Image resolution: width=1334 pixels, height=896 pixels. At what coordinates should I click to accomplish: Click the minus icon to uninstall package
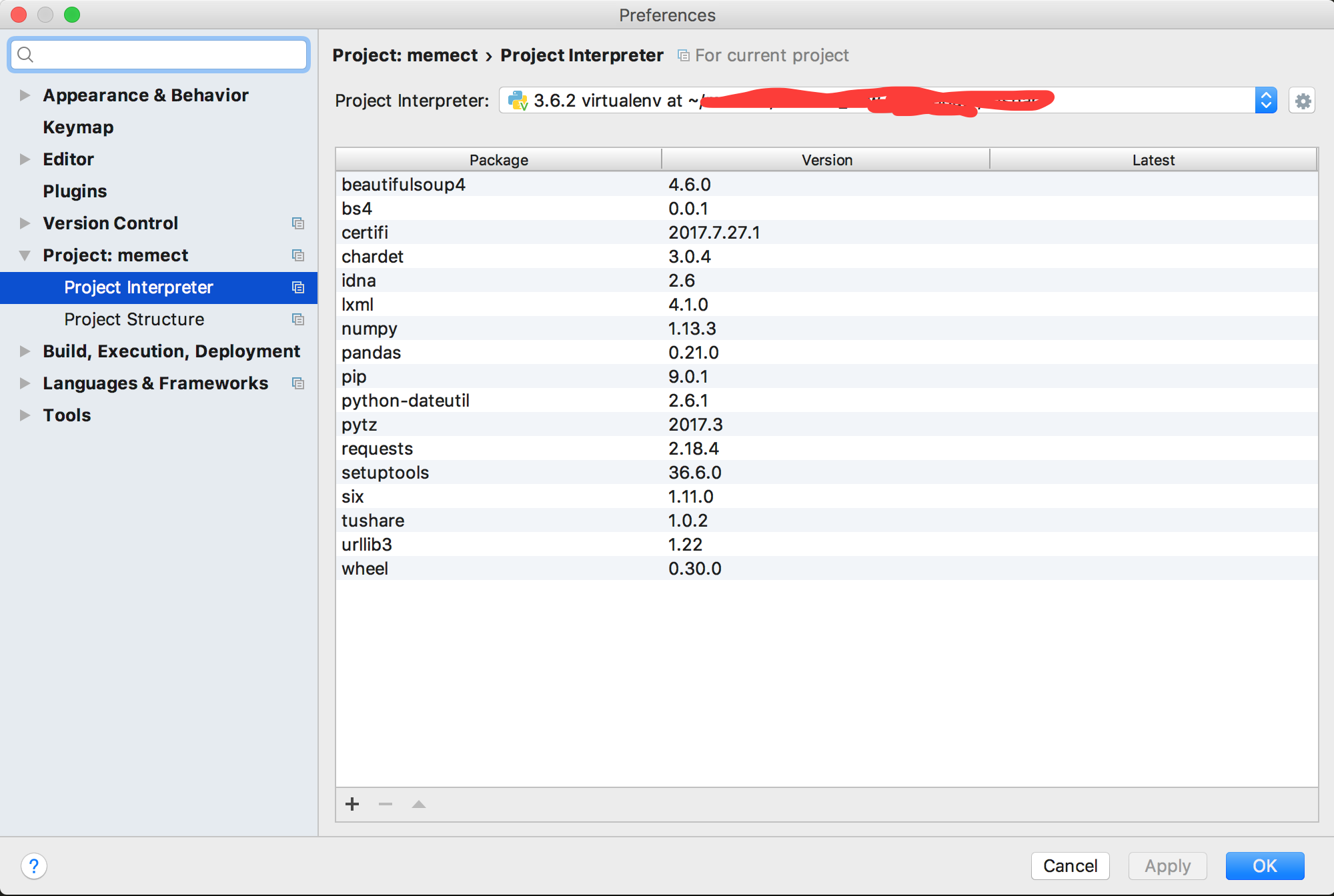(x=386, y=804)
